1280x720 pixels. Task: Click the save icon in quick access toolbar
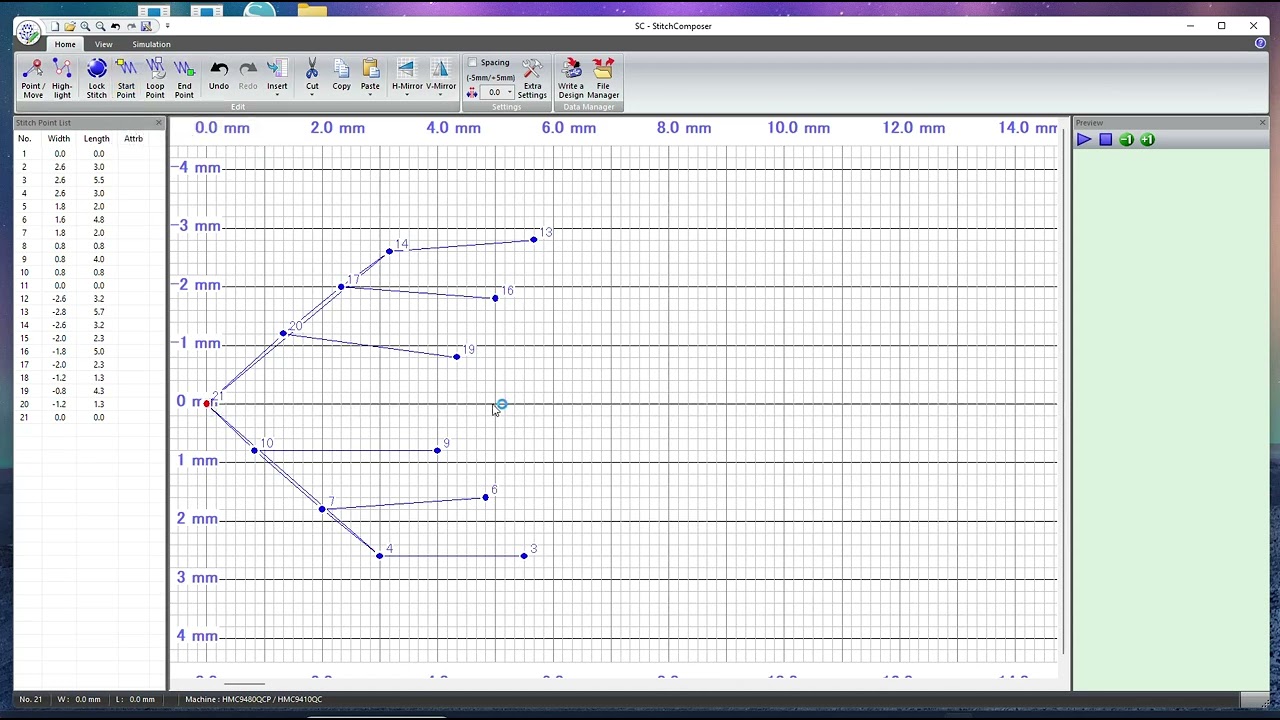click(146, 26)
